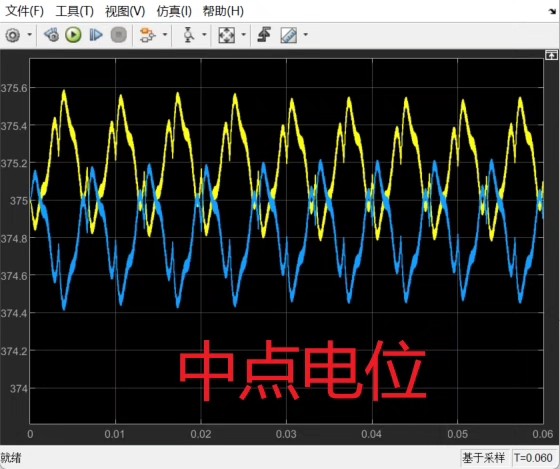
Task: Open the 视图(V) menu
Action: pos(125,11)
